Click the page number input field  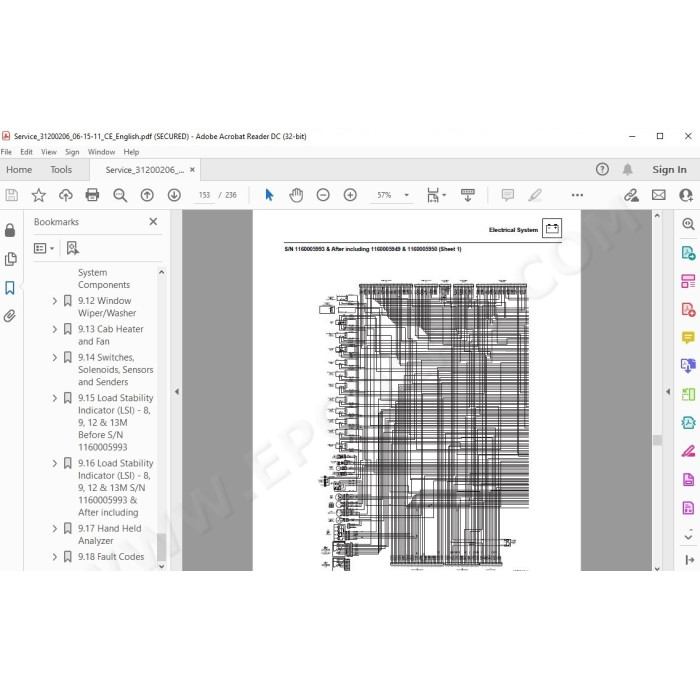tap(204, 195)
